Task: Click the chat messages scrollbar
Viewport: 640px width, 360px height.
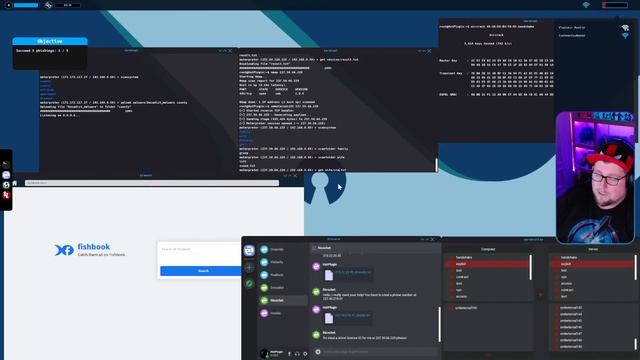Action: tap(439, 324)
